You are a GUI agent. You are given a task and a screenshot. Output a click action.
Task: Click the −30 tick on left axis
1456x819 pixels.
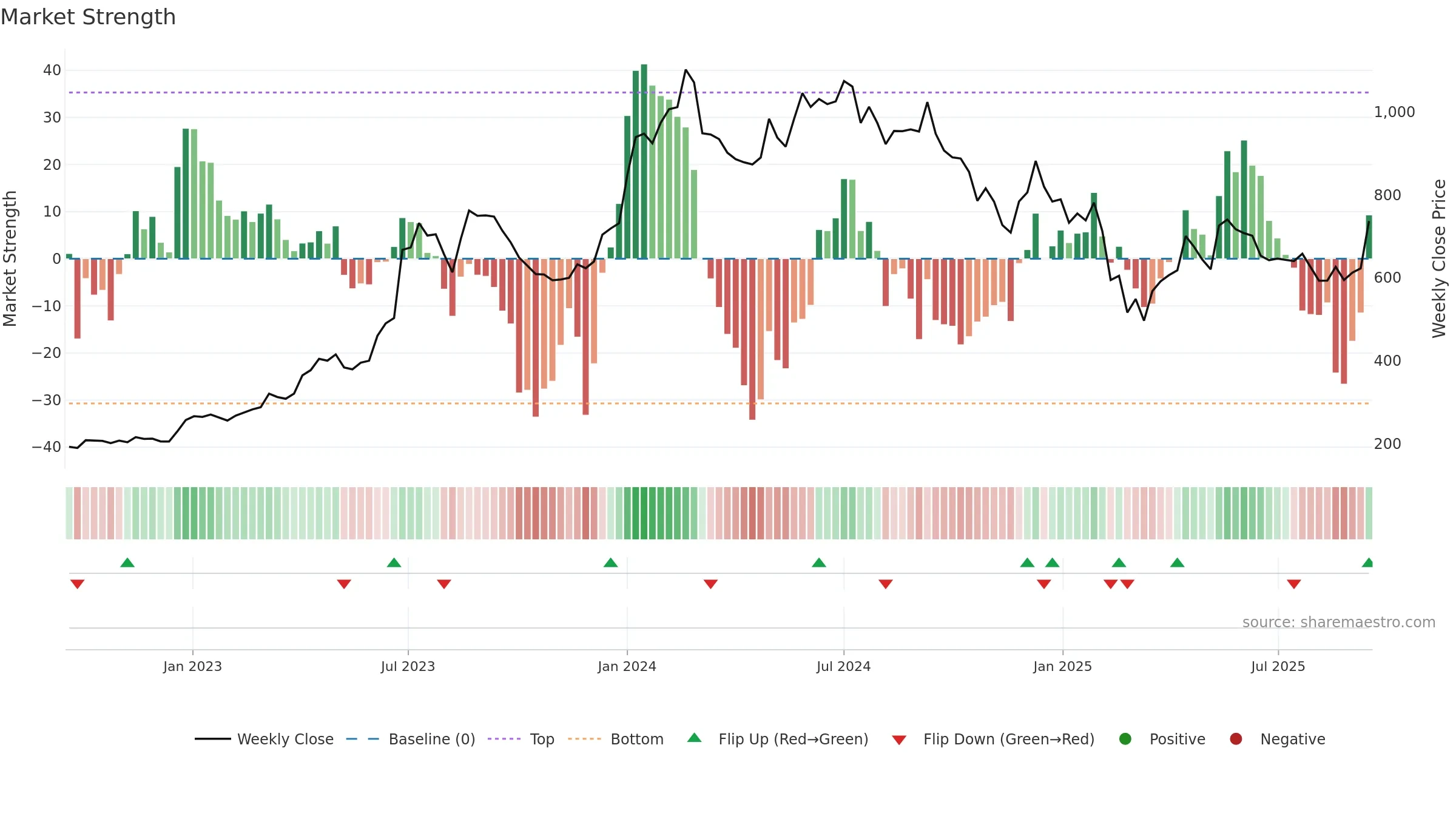tap(47, 400)
